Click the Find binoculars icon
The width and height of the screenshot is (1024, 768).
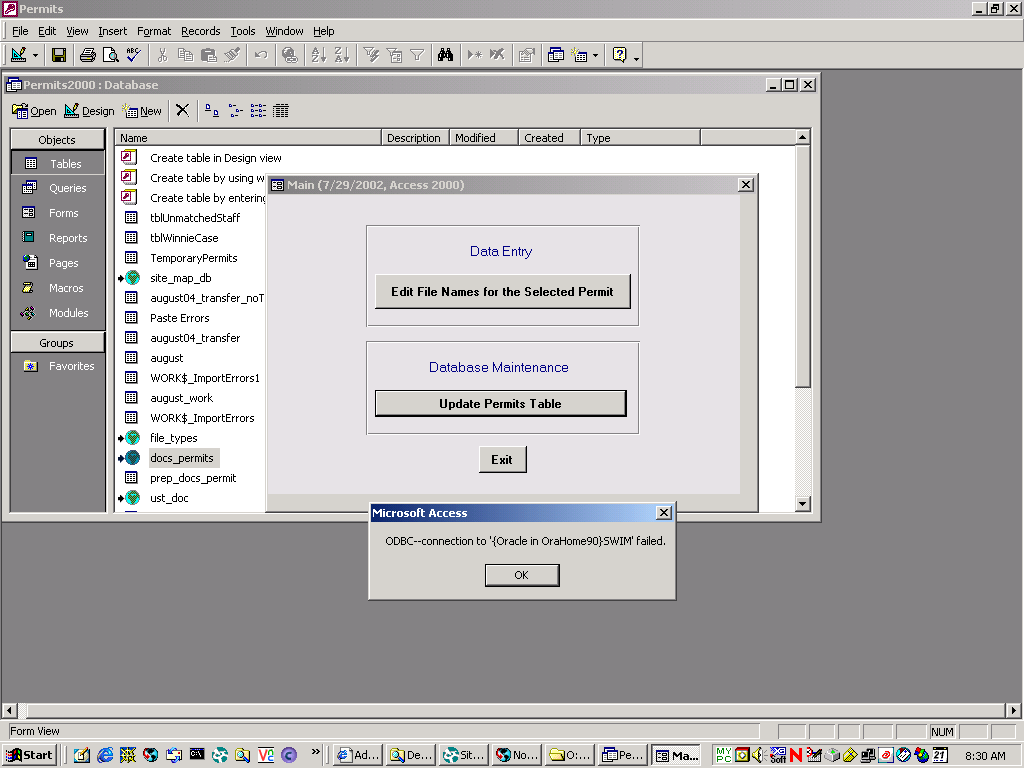point(446,55)
